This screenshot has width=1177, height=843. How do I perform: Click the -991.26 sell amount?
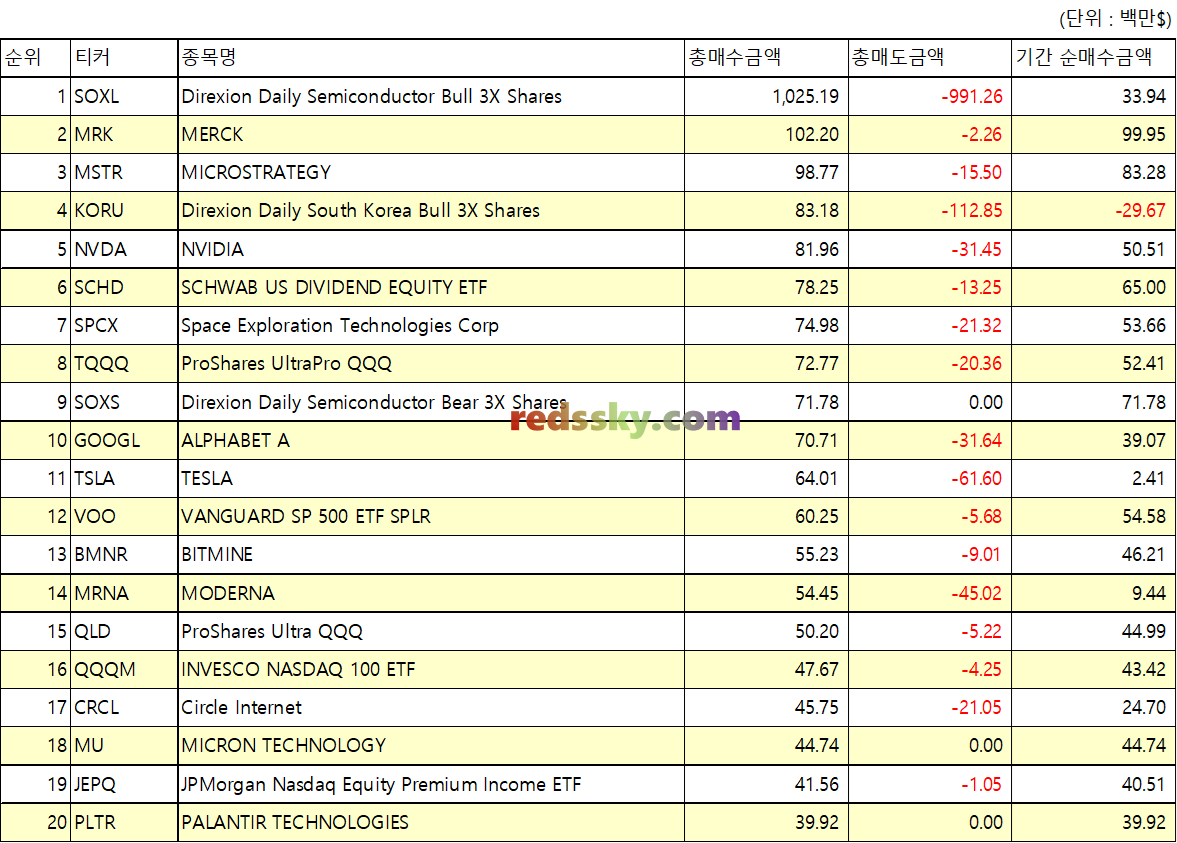(x=971, y=96)
